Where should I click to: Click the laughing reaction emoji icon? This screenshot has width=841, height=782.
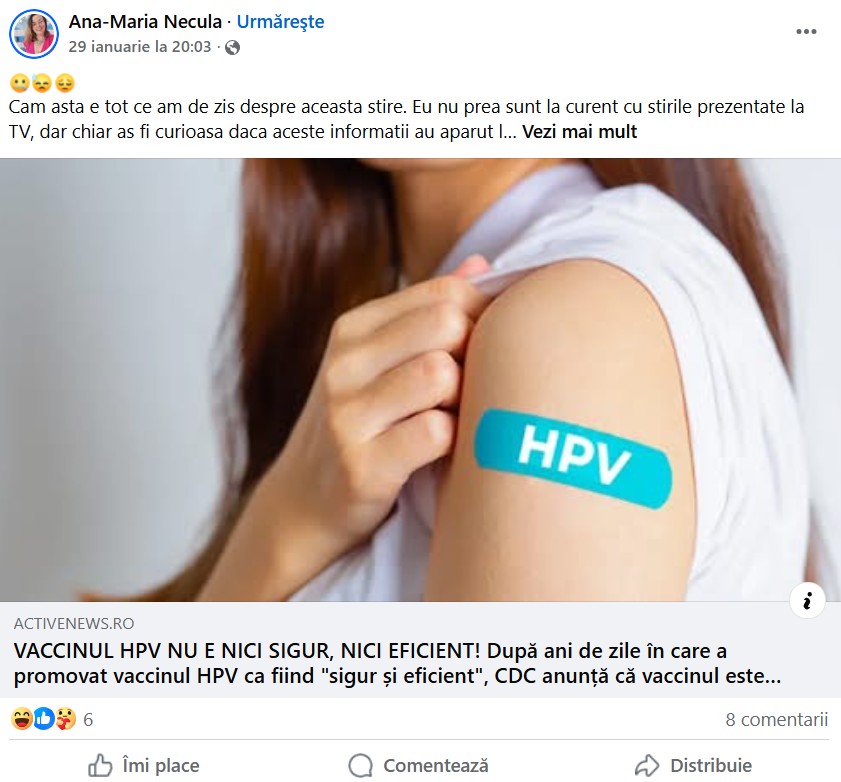point(21,719)
